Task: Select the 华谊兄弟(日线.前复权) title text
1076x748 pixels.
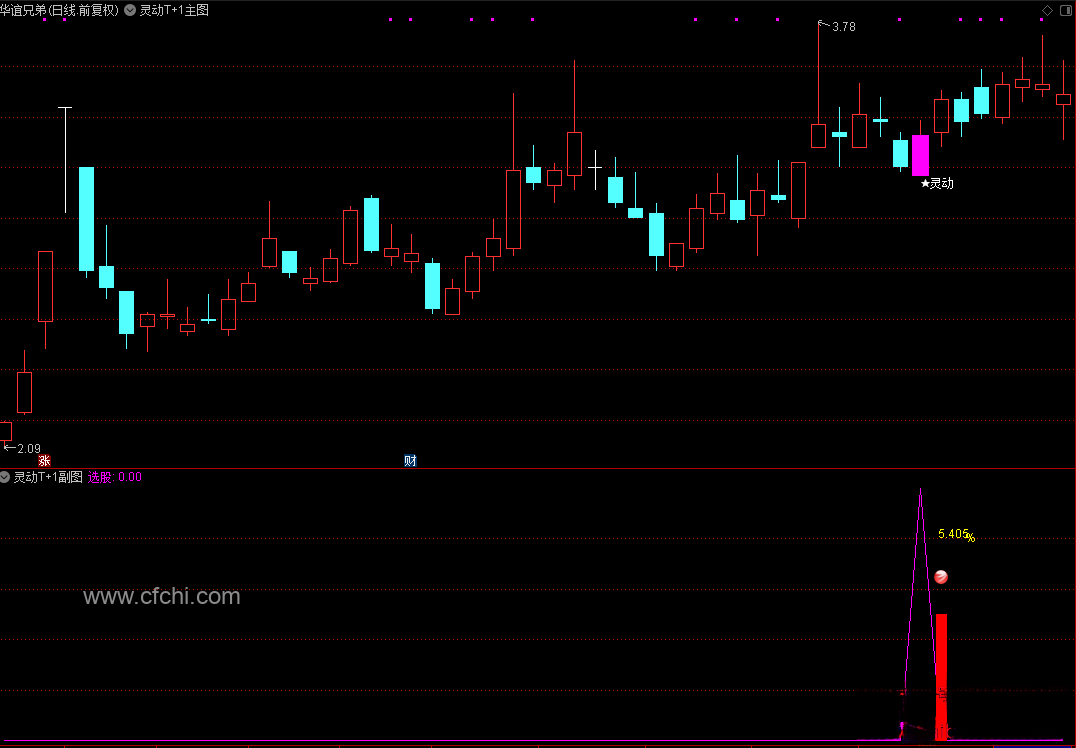Action: click(59, 10)
